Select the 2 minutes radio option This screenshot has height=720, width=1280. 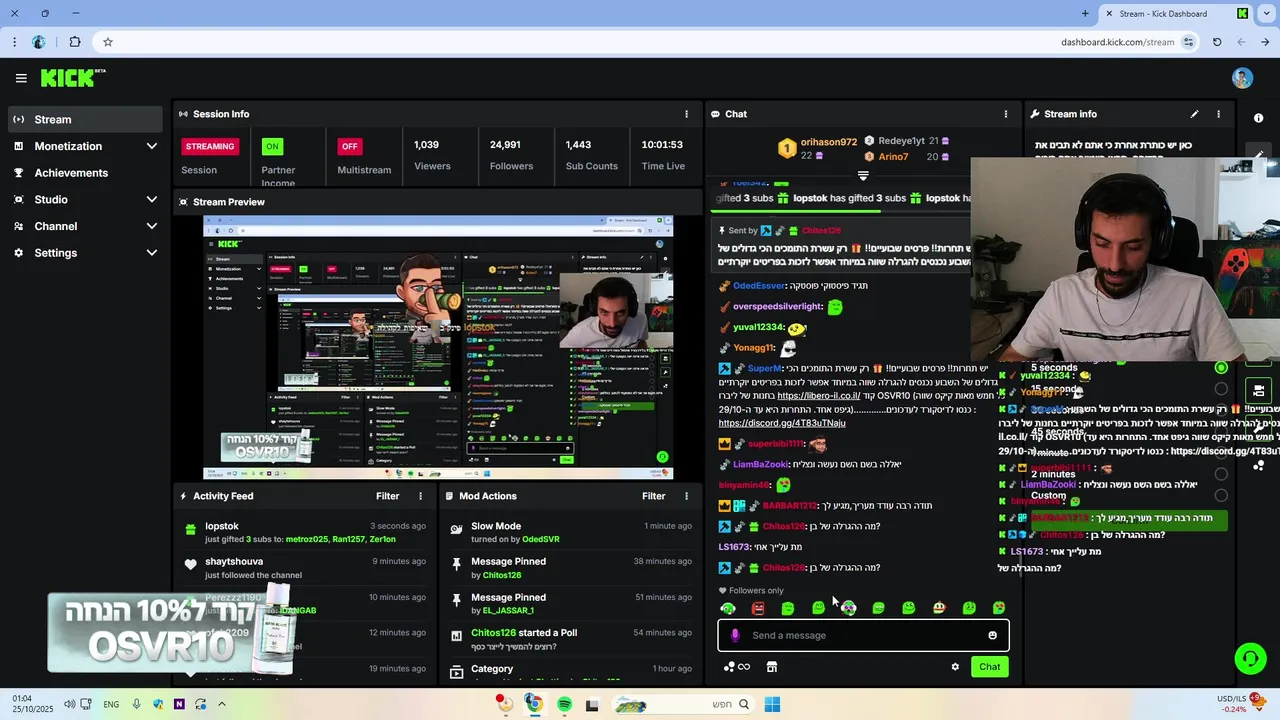[x=1221, y=474]
